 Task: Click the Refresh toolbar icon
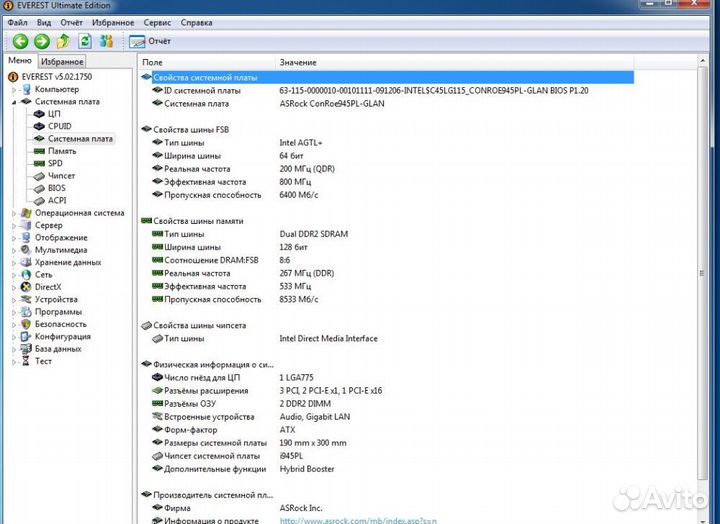point(85,41)
